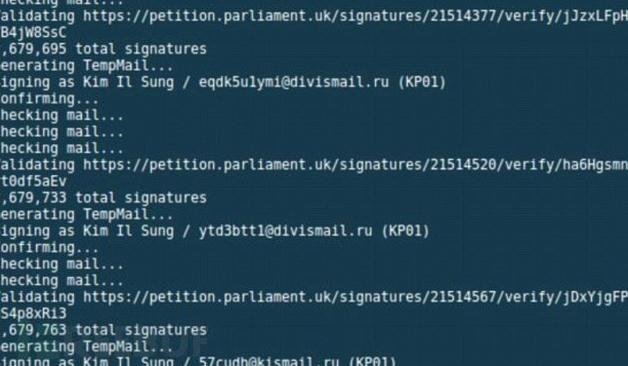Click email eqdk5ulymi@divismail.ru
This screenshot has height=366, width=628.
pos(294,82)
